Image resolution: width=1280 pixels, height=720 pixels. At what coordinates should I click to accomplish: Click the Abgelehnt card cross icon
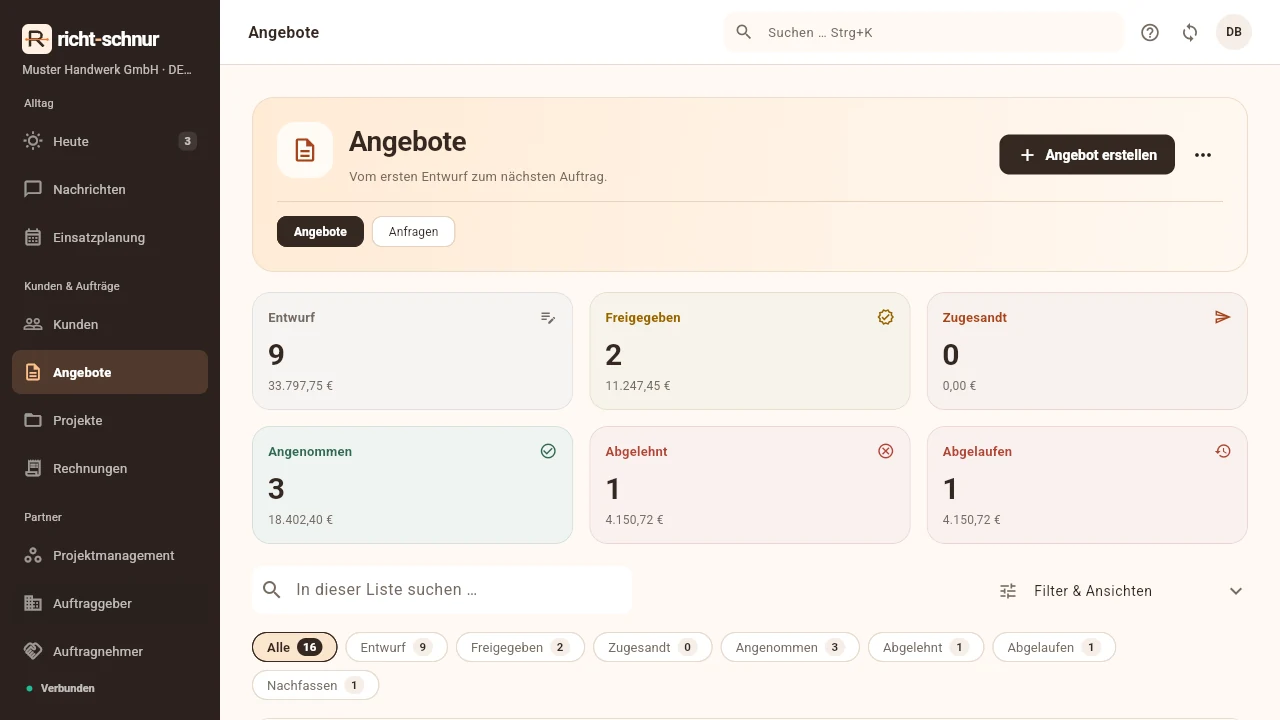[885, 451]
